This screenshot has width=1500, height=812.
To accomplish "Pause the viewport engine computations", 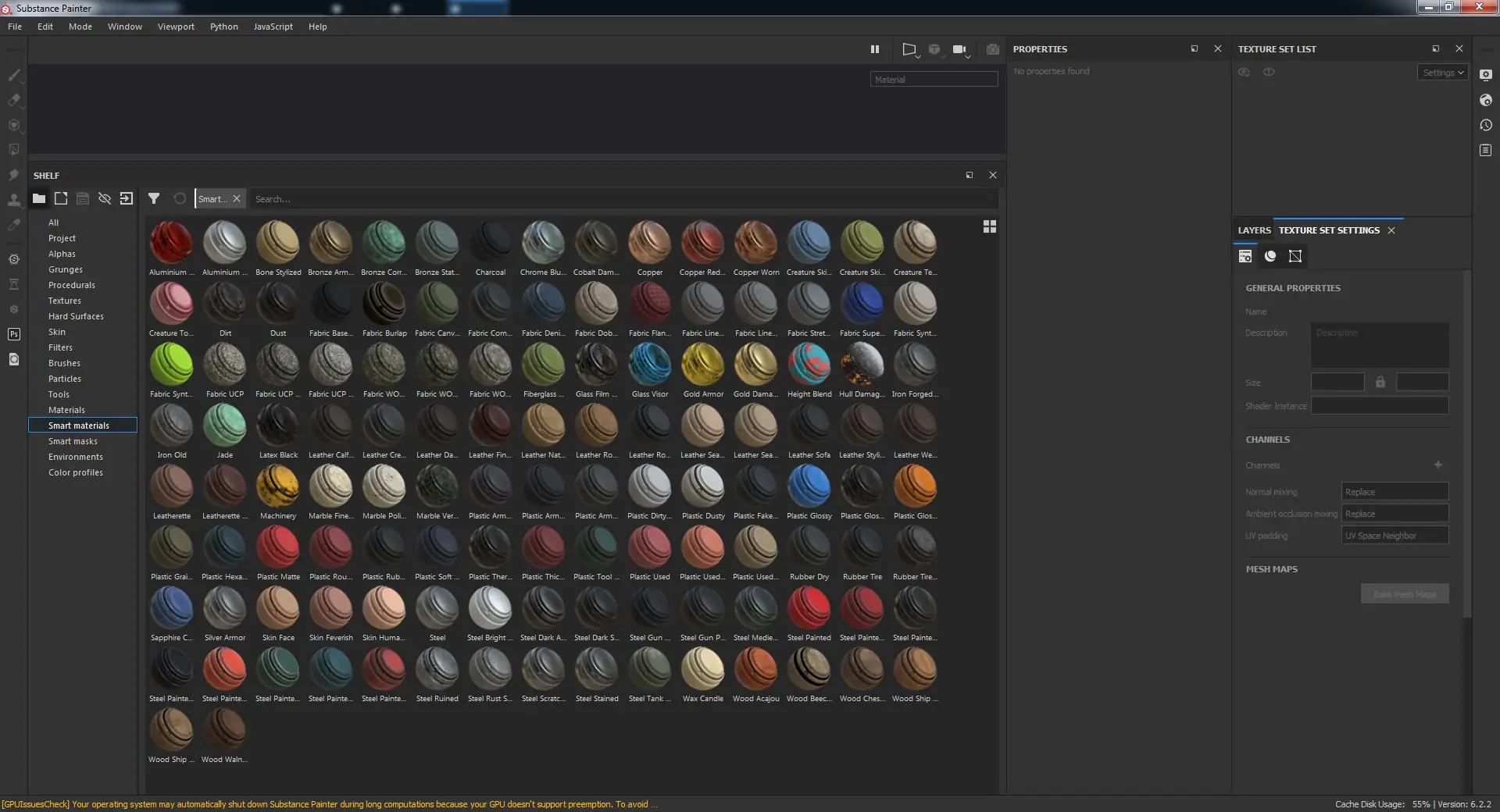I will tap(875, 49).
